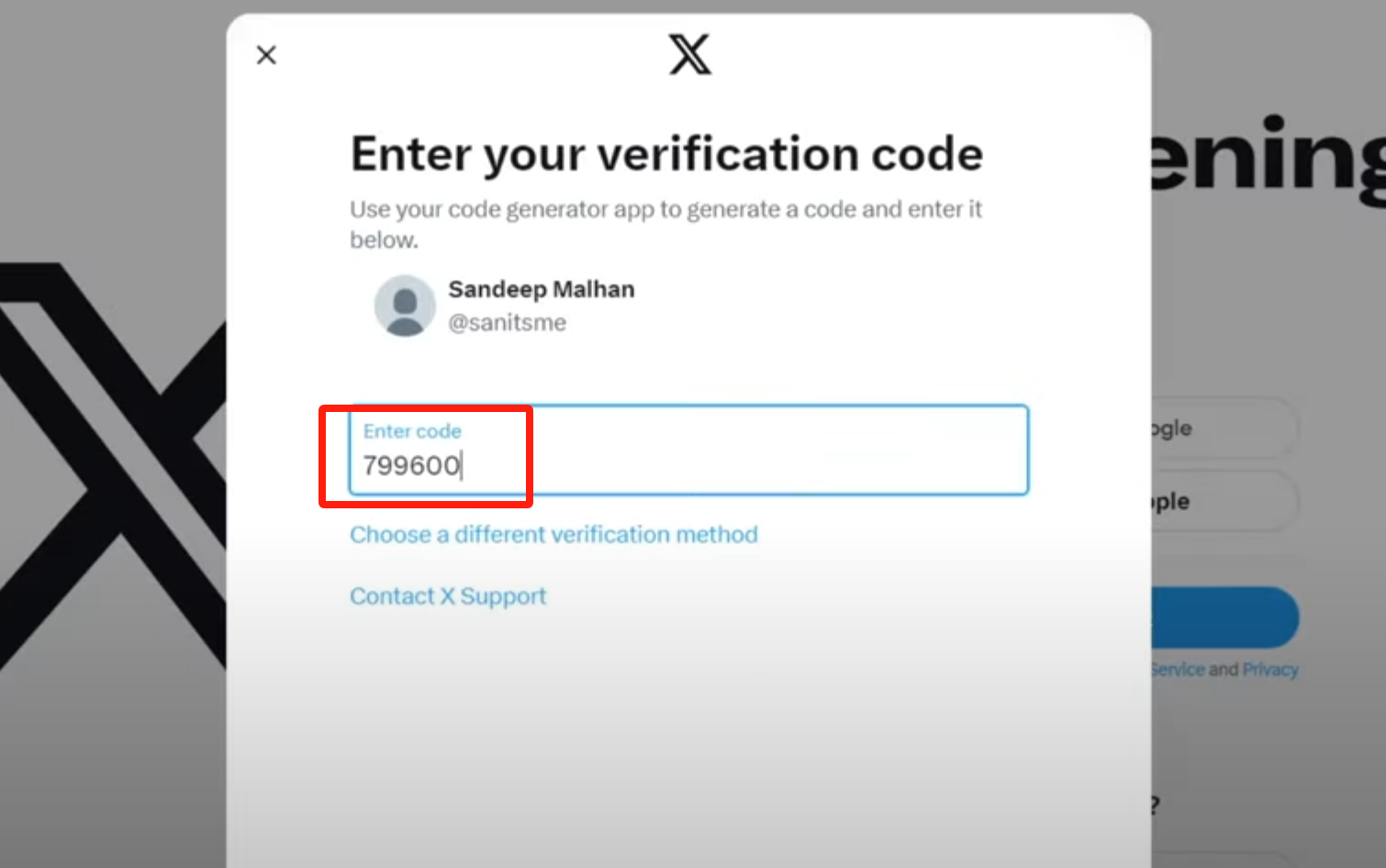1386x868 pixels.
Task: Focus the Enter code input field
Action: pyautogui.click(x=734, y=451)
